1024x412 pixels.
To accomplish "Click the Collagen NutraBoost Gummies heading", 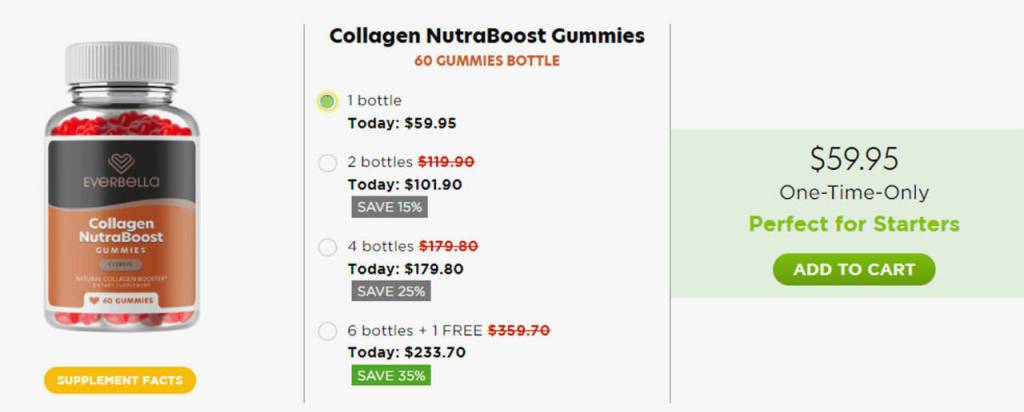I will click(x=487, y=36).
